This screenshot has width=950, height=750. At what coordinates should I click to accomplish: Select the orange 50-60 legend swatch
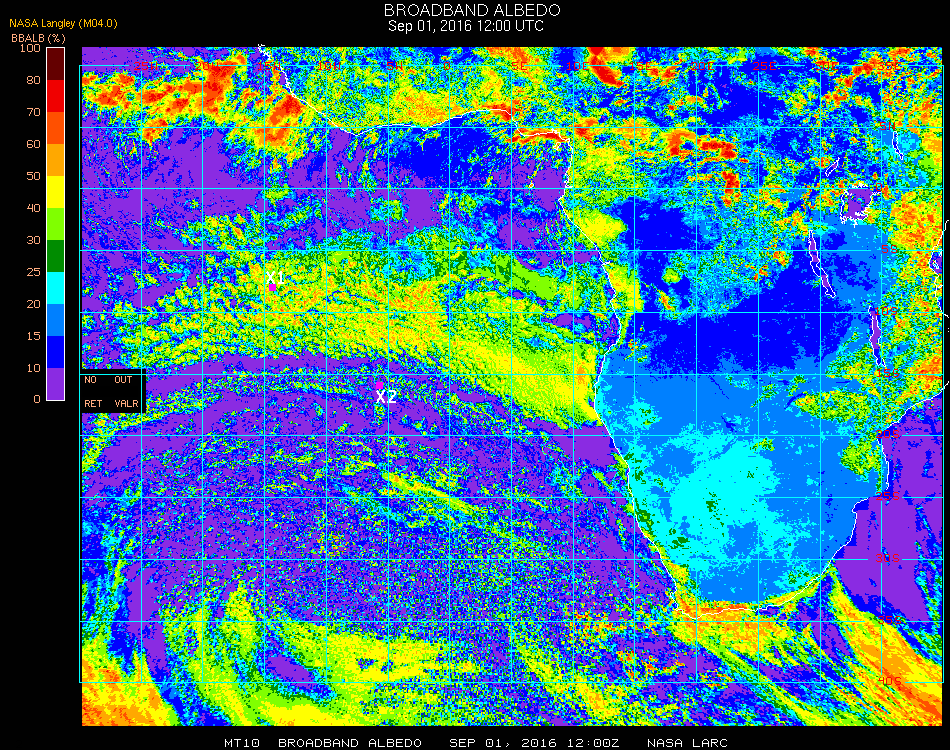tap(56, 160)
